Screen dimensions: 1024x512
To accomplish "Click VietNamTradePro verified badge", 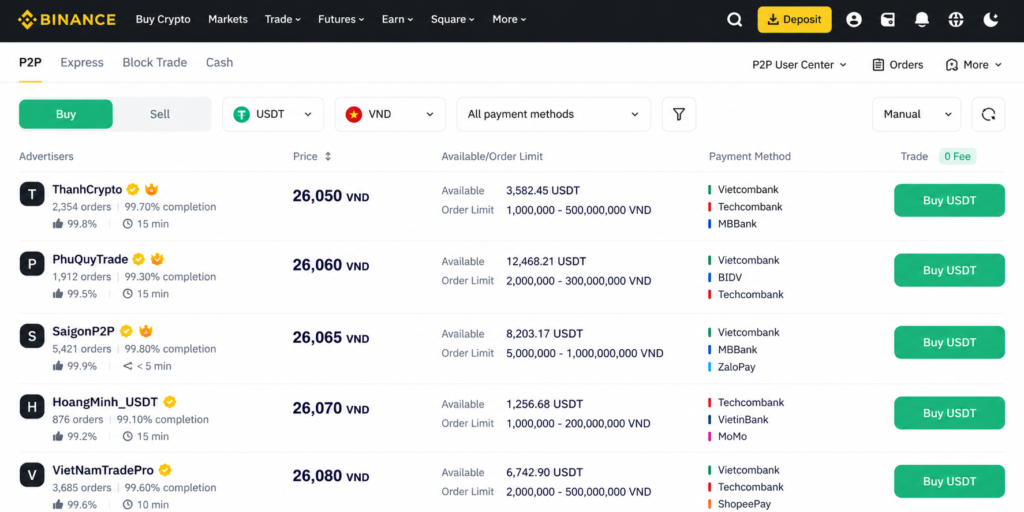I will tap(165, 470).
